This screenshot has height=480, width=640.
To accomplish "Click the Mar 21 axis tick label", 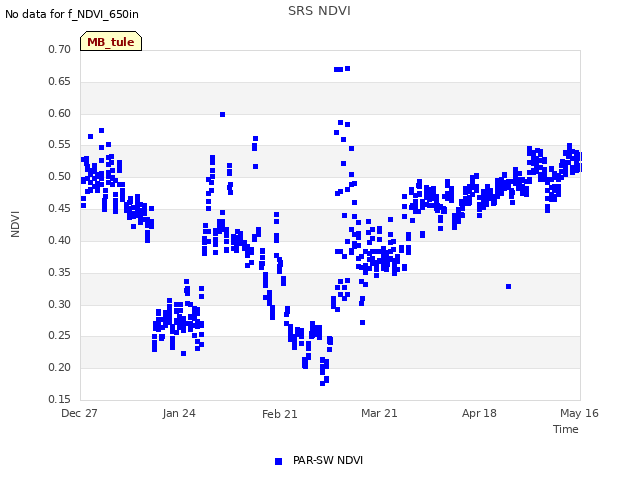I will coord(379,413).
